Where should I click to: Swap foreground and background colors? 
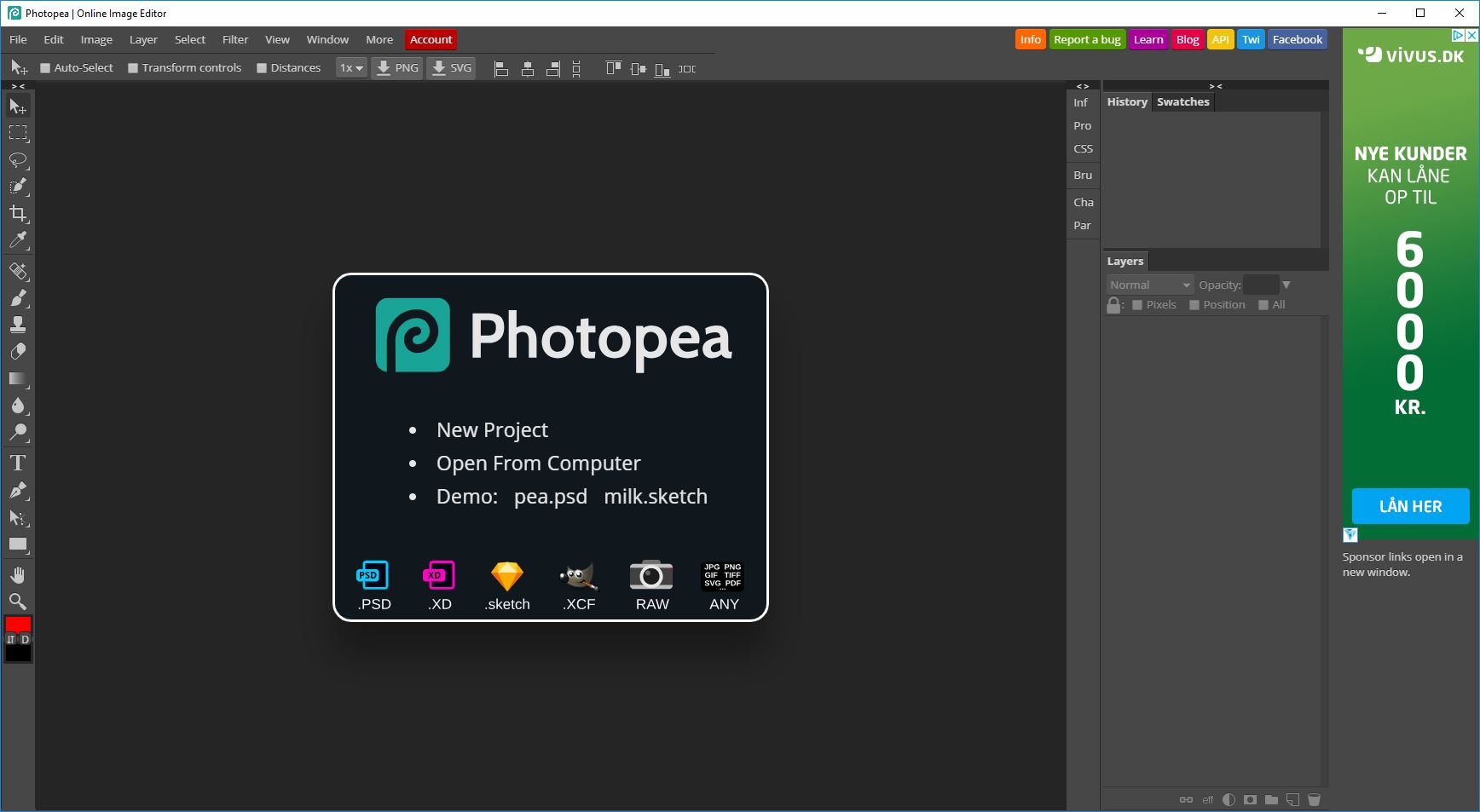click(x=11, y=639)
